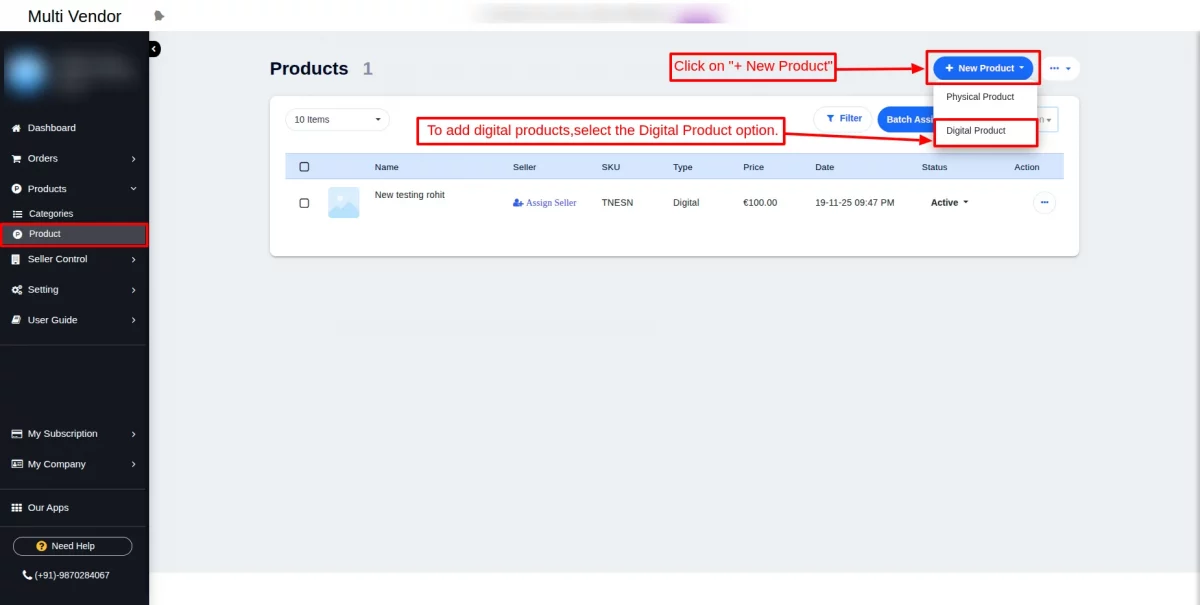Click the product name New testing rohit
The width and height of the screenshot is (1200, 605).
(410, 195)
